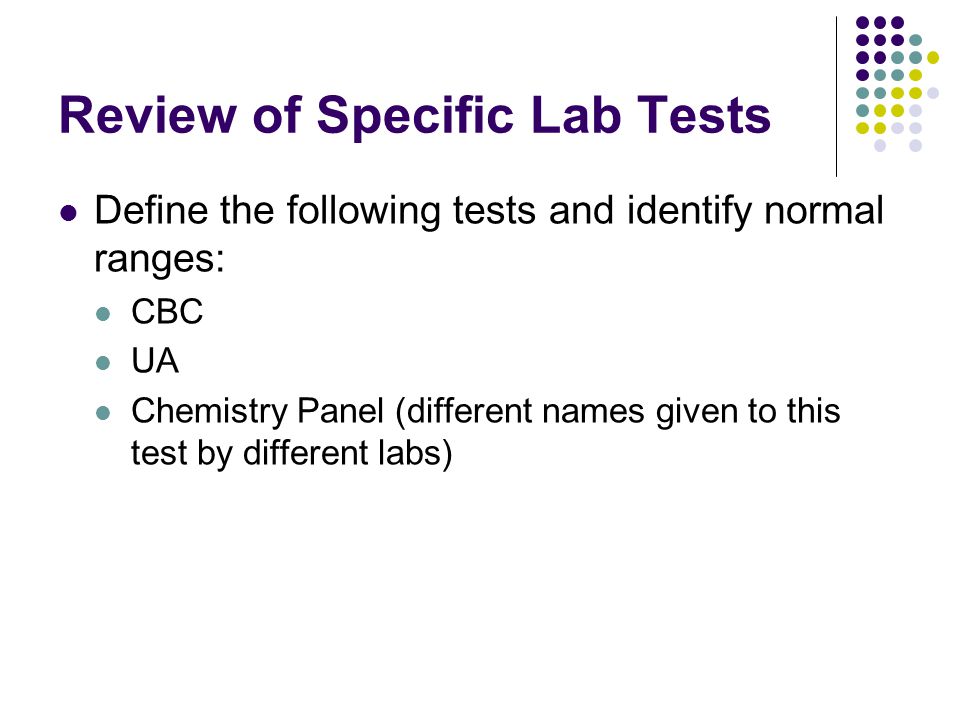The height and width of the screenshot is (720, 960).
Task: Click the teal bullet beside Chemistry Panel
Action: point(103,413)
